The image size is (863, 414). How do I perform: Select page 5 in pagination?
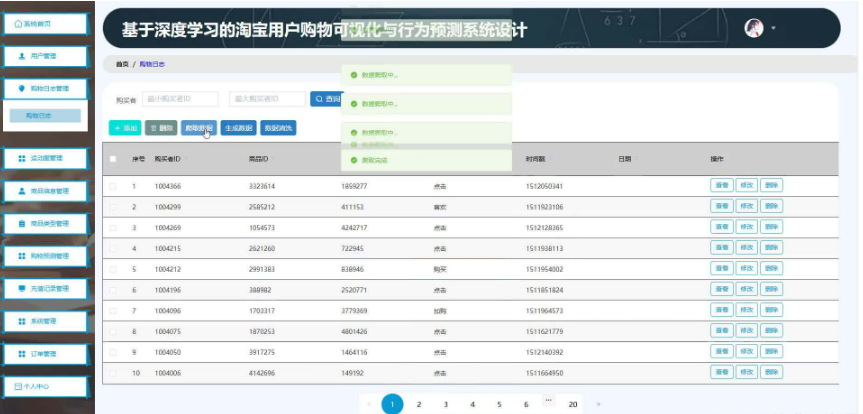coord(499,405)
